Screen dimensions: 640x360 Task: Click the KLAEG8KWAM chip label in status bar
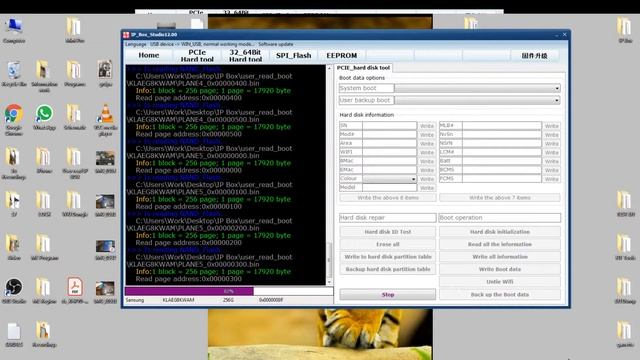pyautogui.click(x=178, y=300)
